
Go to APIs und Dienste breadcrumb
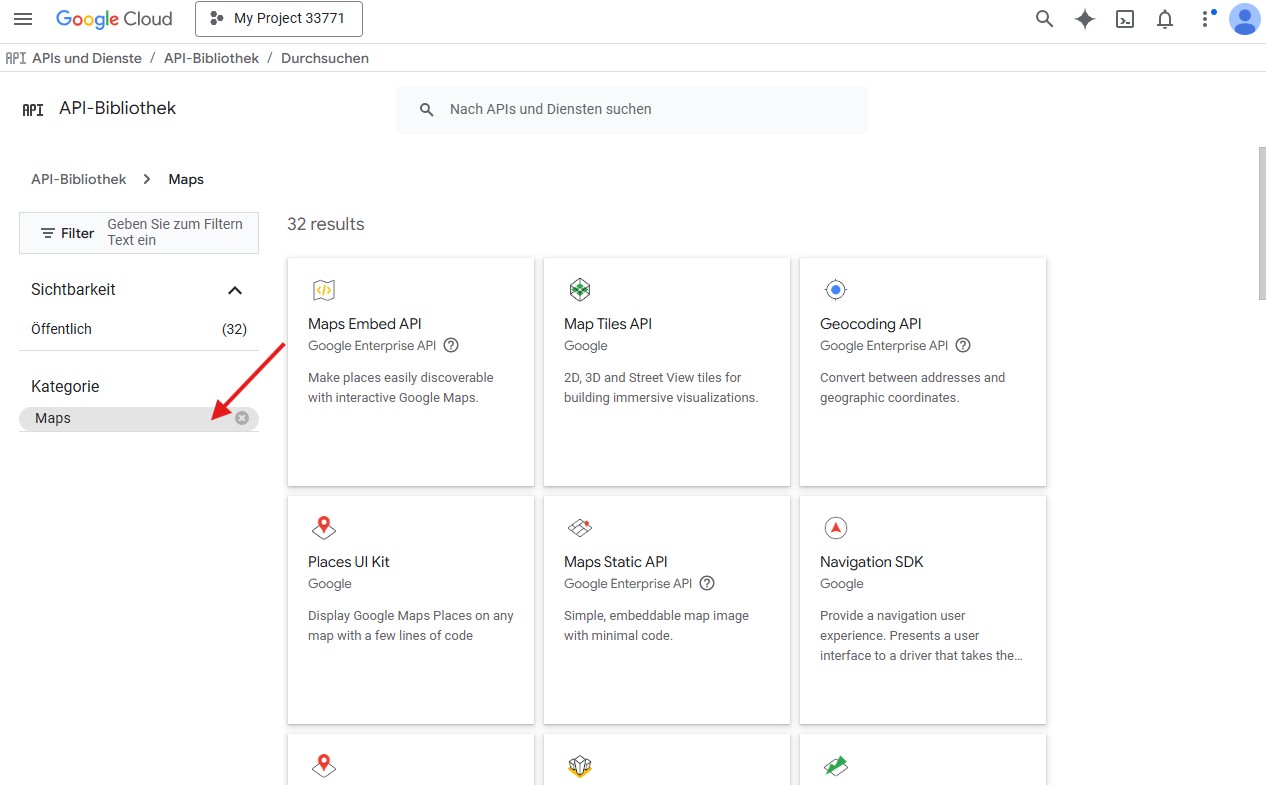coord(87,58)
